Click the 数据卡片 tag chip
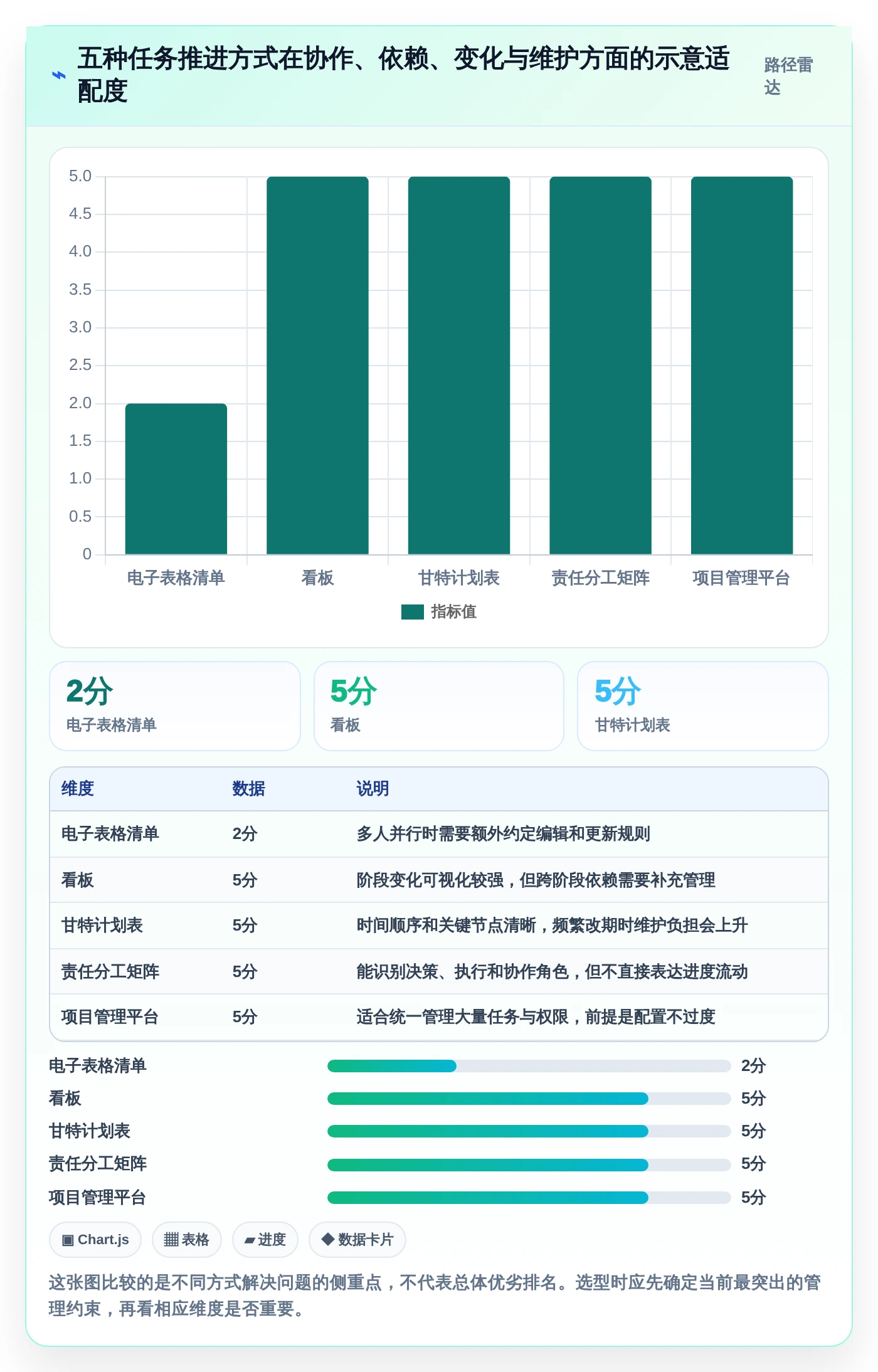This screenshot has height=1372, width=878. tap(357, 1240)
